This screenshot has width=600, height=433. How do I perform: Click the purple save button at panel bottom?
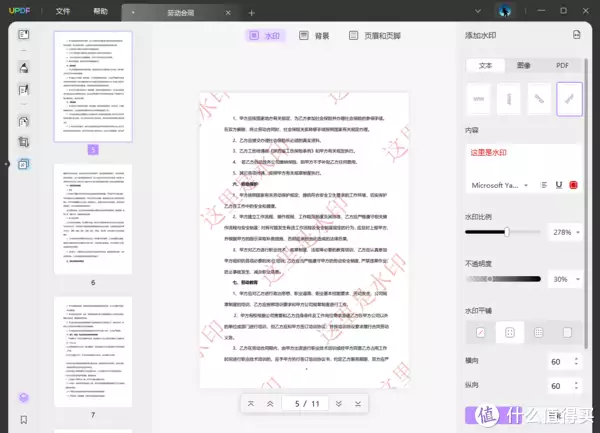click(x=494, y=415)
